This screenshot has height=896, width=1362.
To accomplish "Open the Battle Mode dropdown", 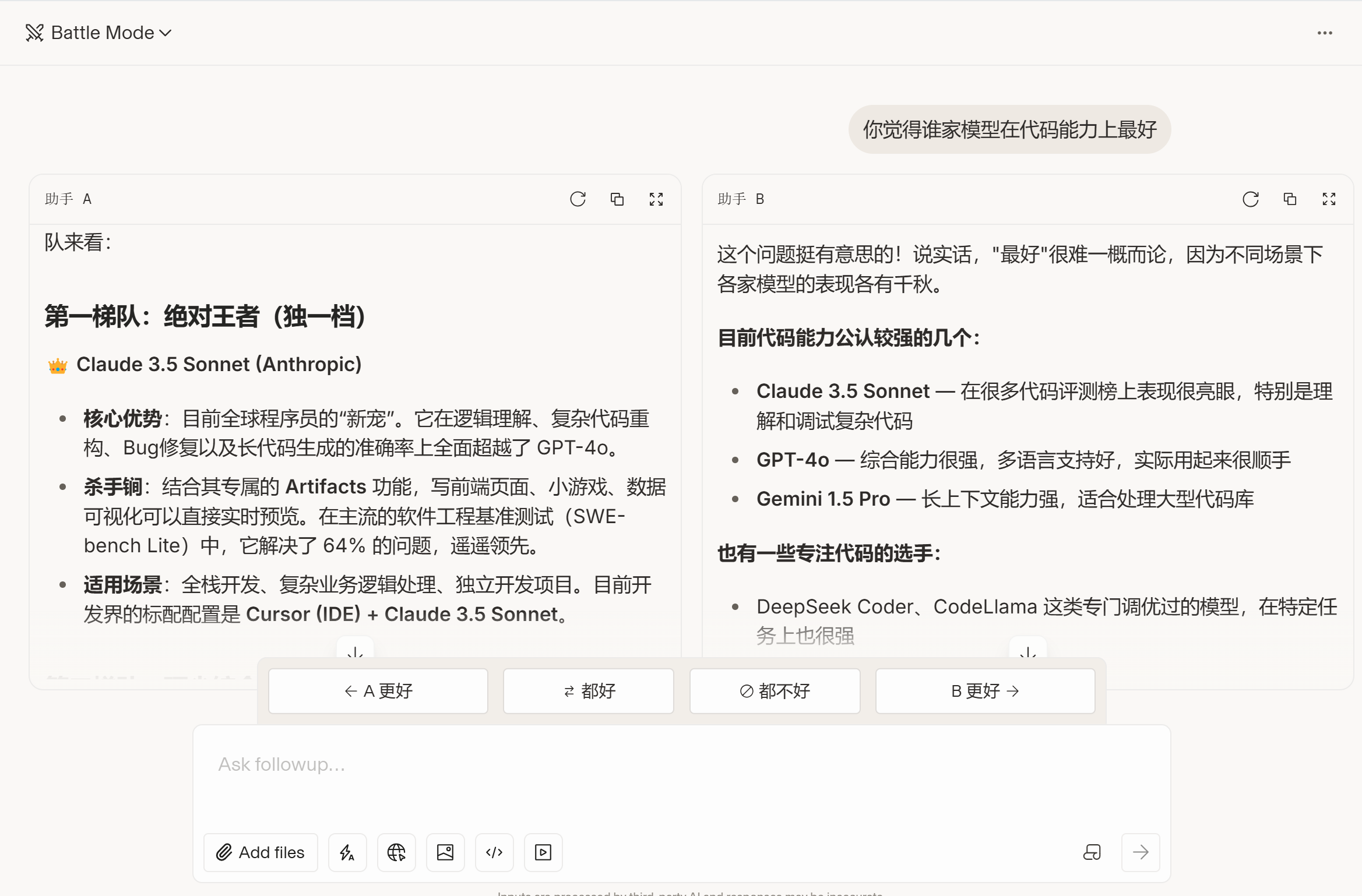I will 99,33.
